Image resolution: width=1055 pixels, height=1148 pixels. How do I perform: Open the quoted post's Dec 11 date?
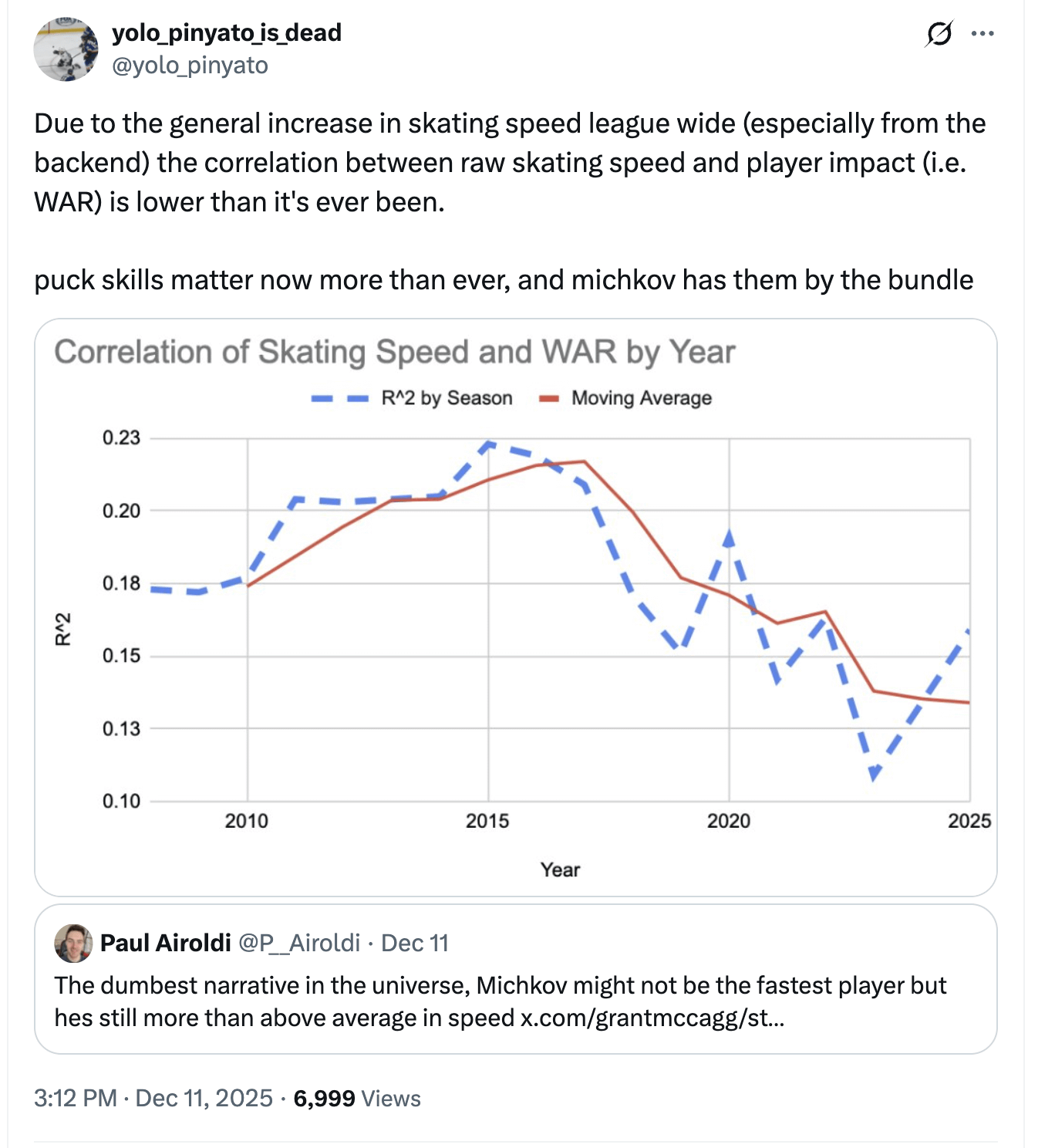coord(415,943)
